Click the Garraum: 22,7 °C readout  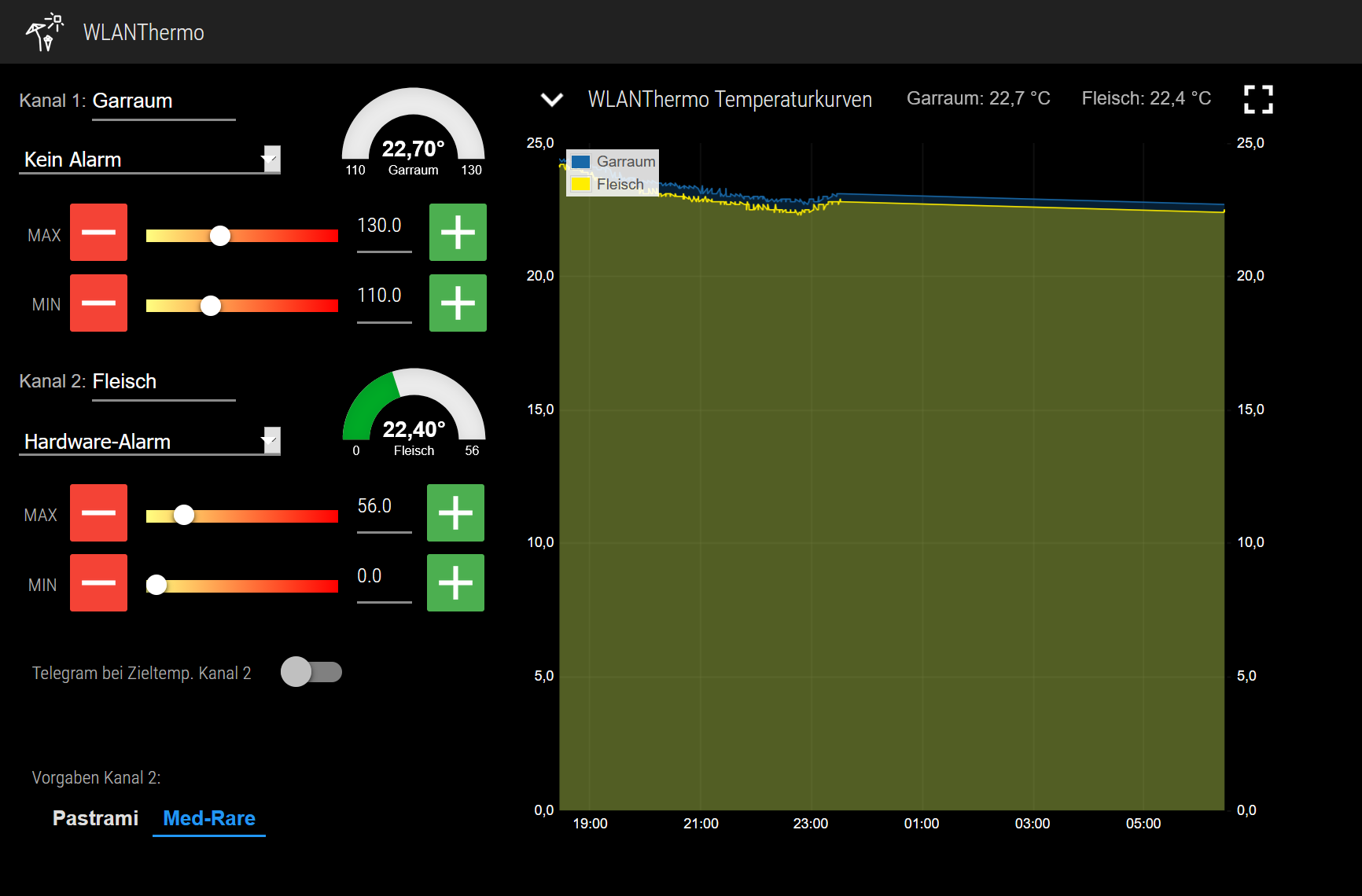coord(978,98)
